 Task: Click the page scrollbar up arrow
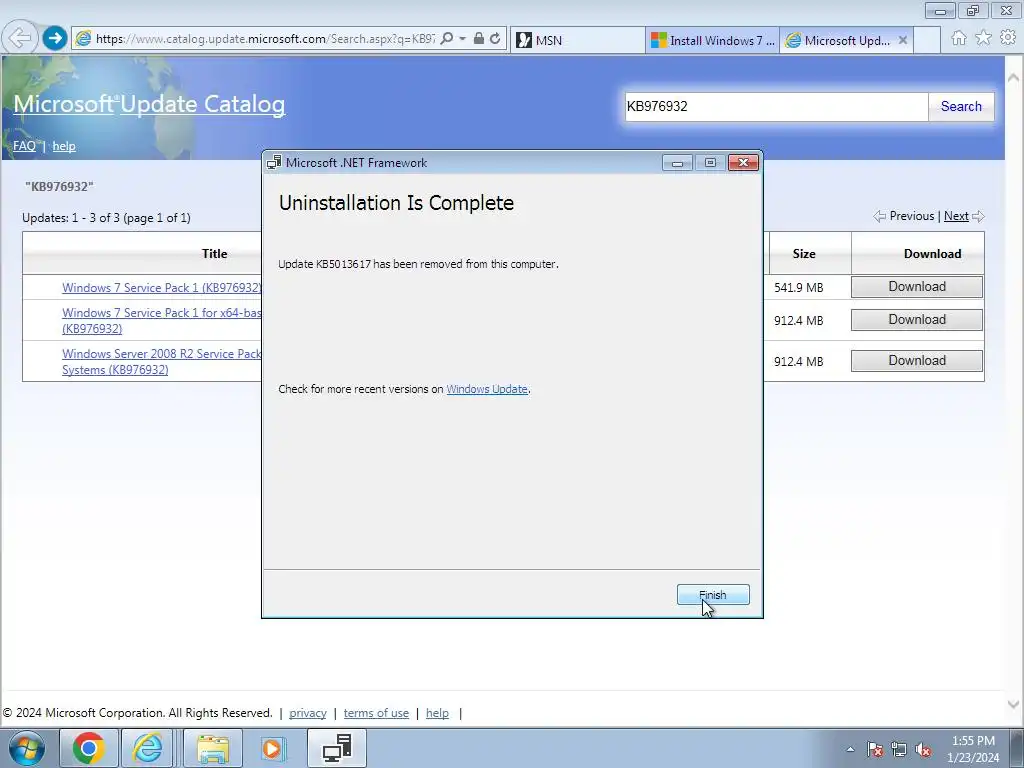[1014, 77]
